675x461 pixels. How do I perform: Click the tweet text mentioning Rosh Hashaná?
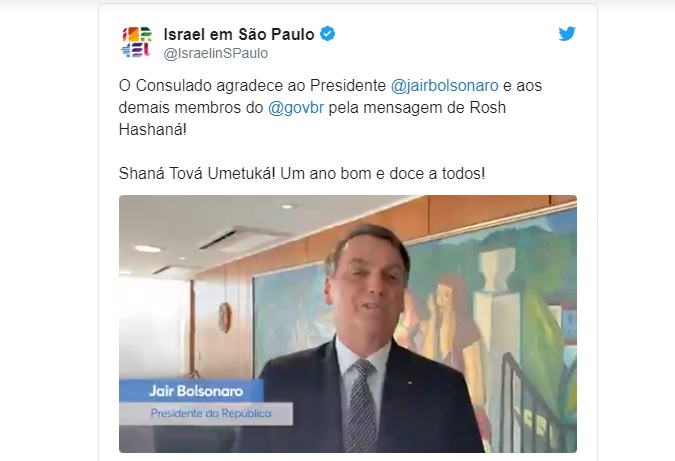click(330, 108)
